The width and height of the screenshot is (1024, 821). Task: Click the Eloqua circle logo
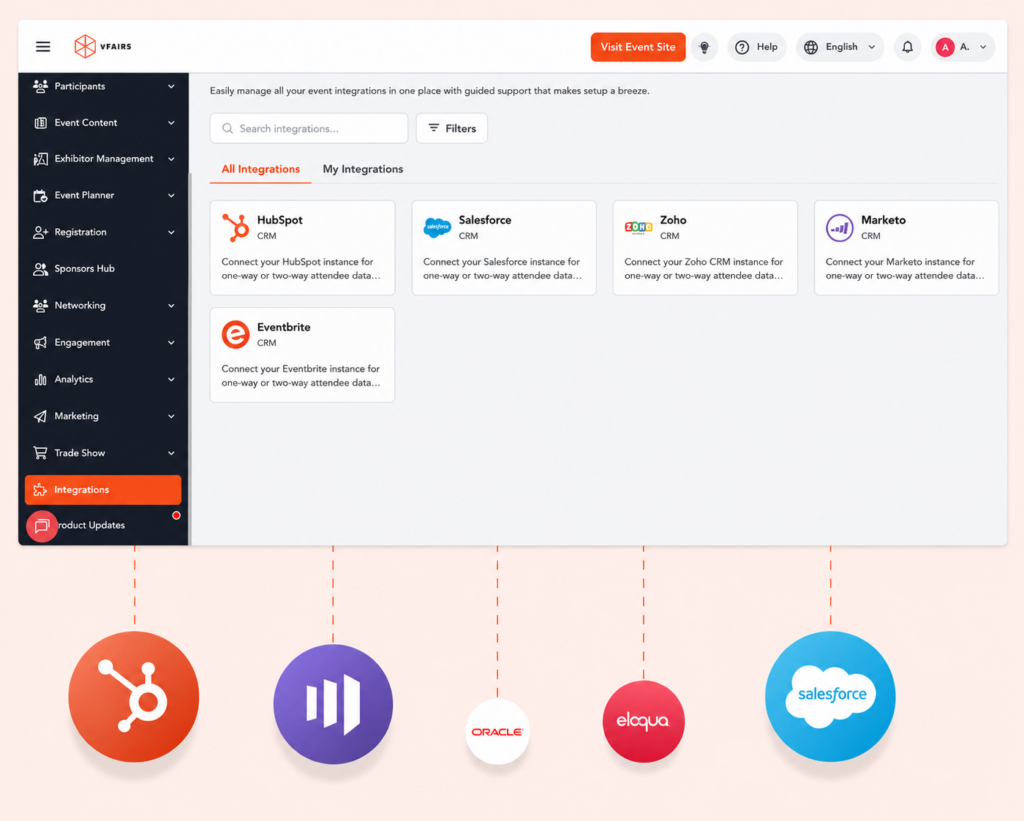(643, 721)
